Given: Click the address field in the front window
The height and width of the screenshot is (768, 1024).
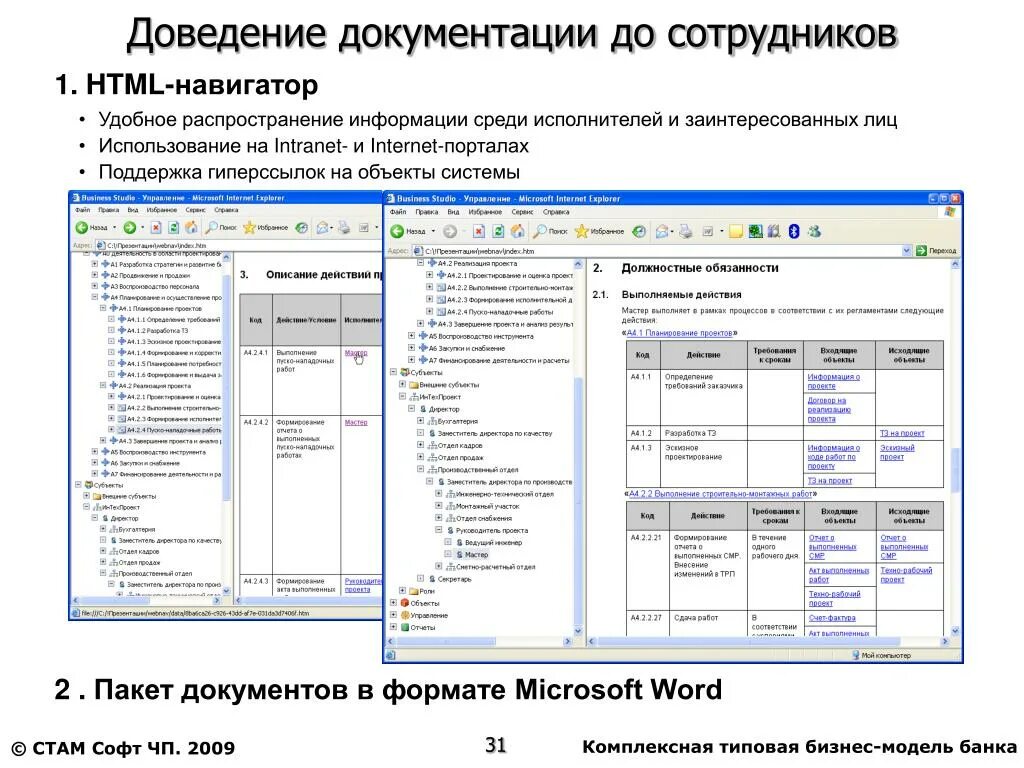Looking at the screenshot, I should click(662, 251).
